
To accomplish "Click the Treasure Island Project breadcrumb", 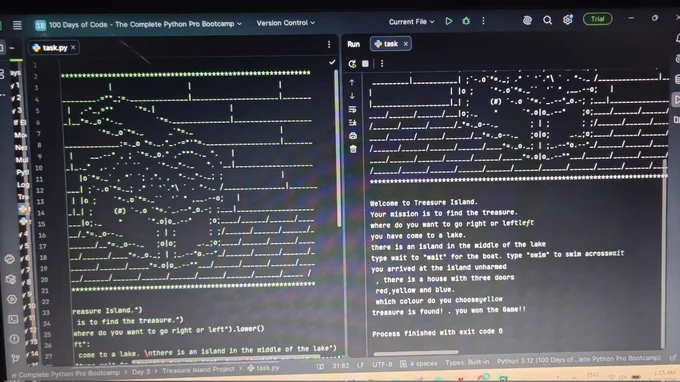I will pos(198,370).
